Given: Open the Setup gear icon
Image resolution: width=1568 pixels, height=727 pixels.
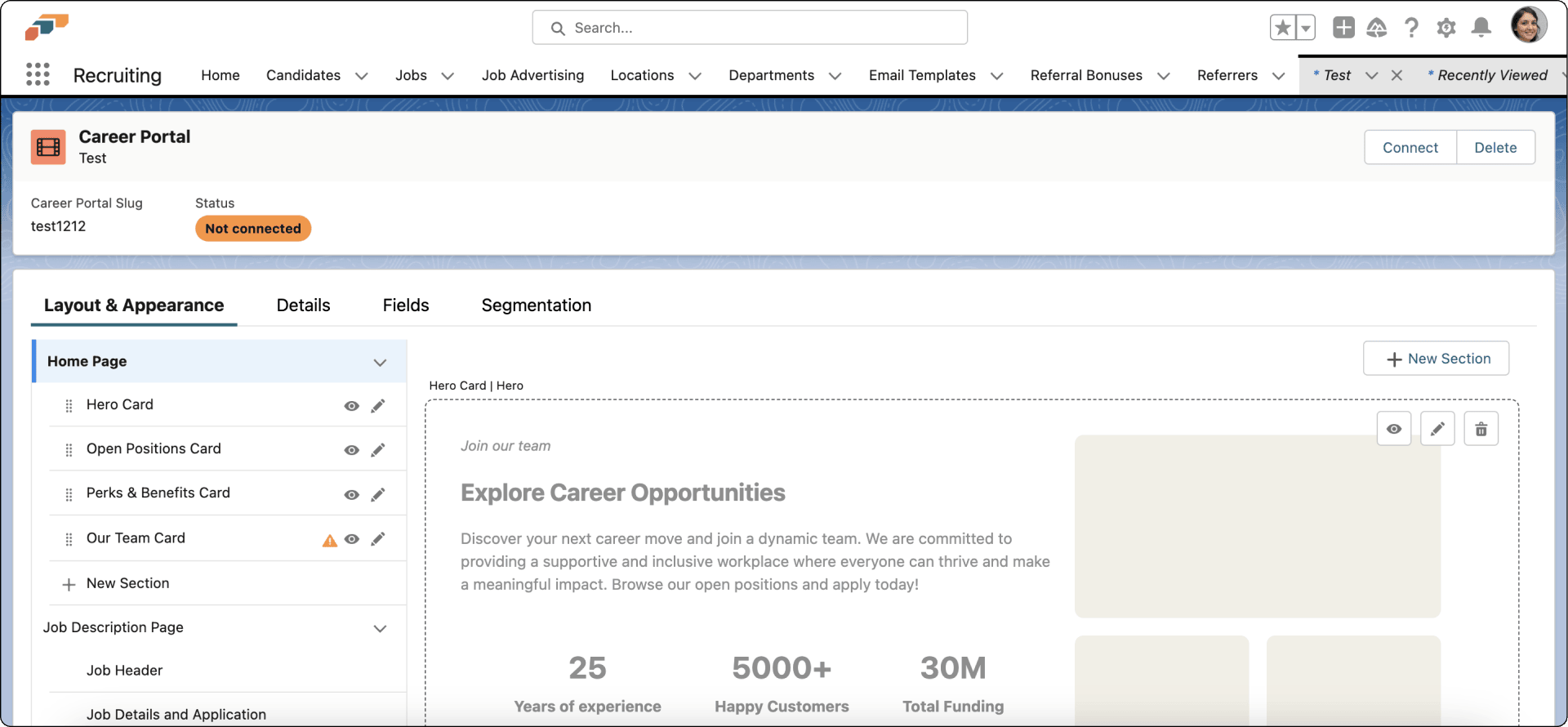Looking at the screenshot, I should pyautogui.click(x=1446, y=28).
